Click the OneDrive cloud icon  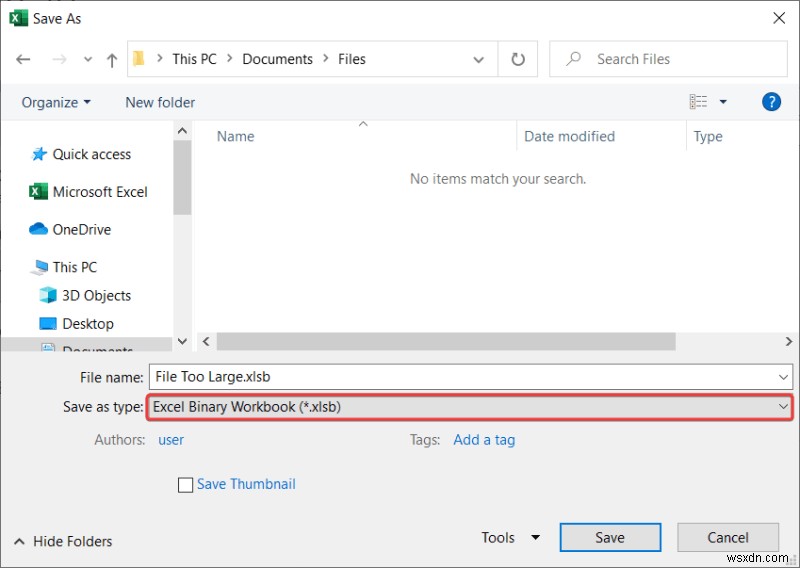tap(39, 229)
